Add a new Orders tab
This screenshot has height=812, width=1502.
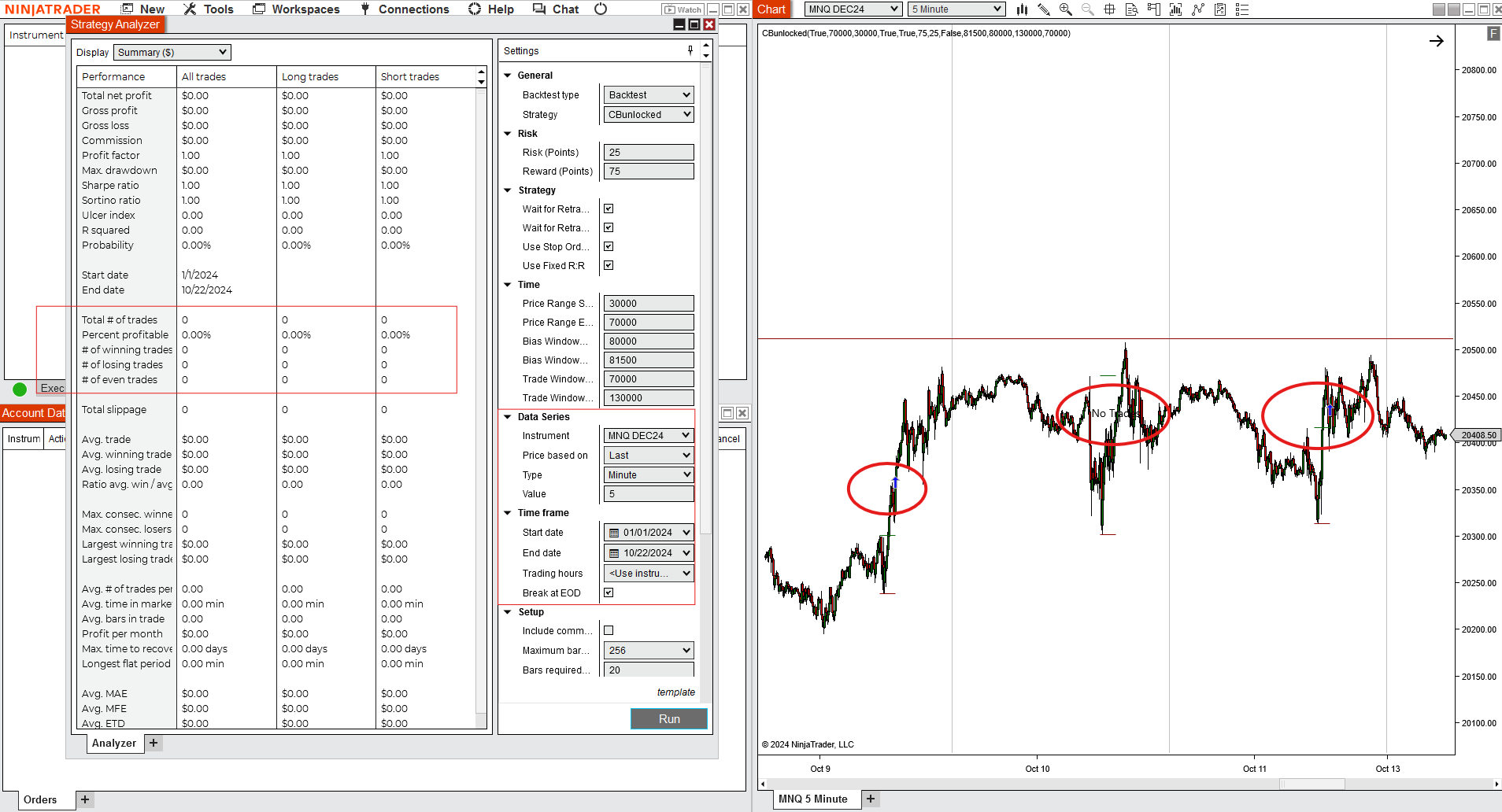[x=85, y=799]
